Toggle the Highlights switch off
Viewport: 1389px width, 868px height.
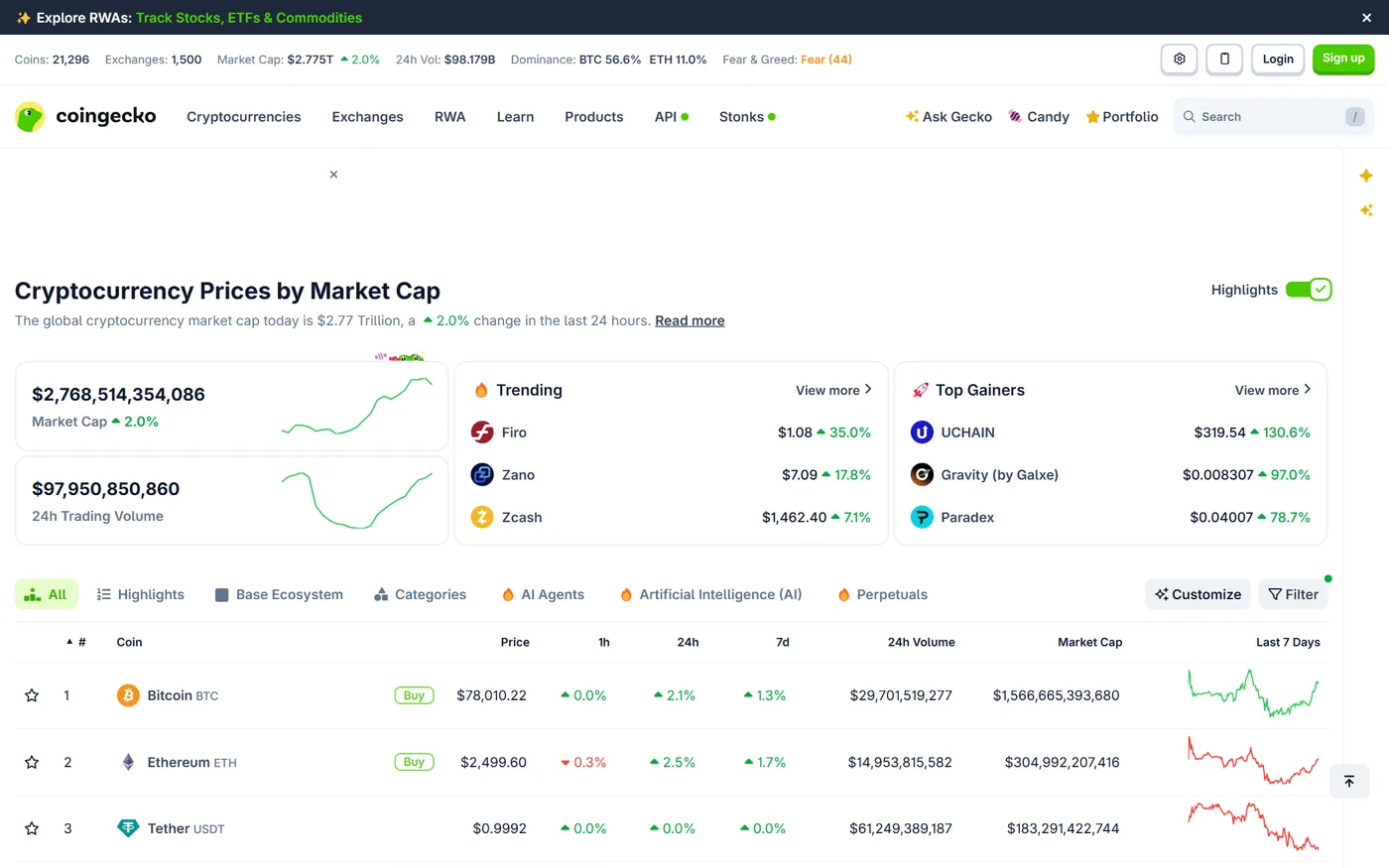(x=1309, y=290)
